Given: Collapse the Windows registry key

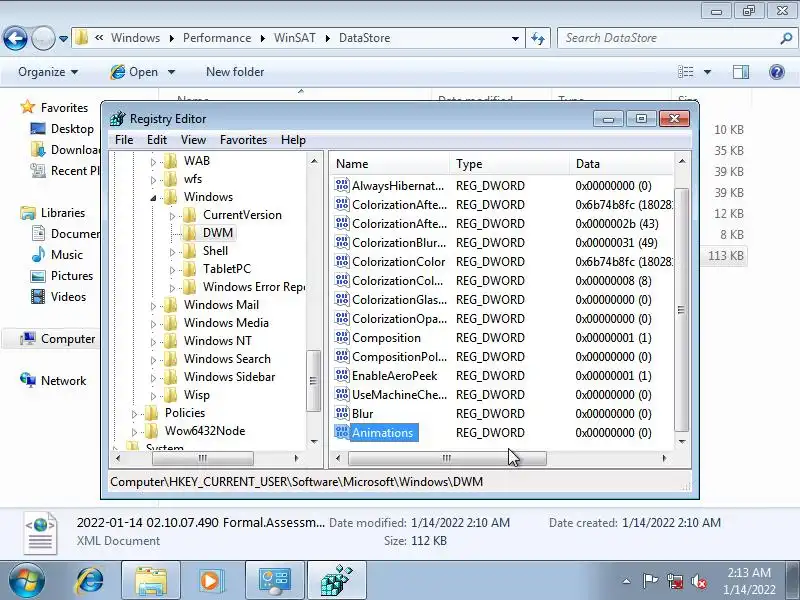Looking at the screenshot, I should (153, 198).
